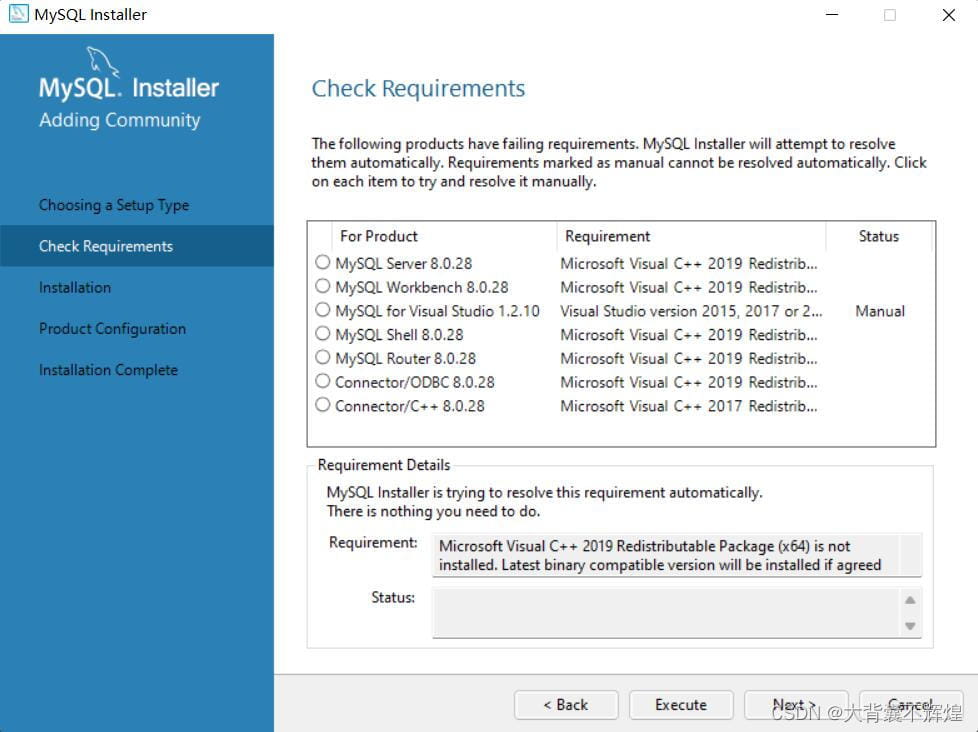Open the Choosing a Setup Type step

click(113, 205)
